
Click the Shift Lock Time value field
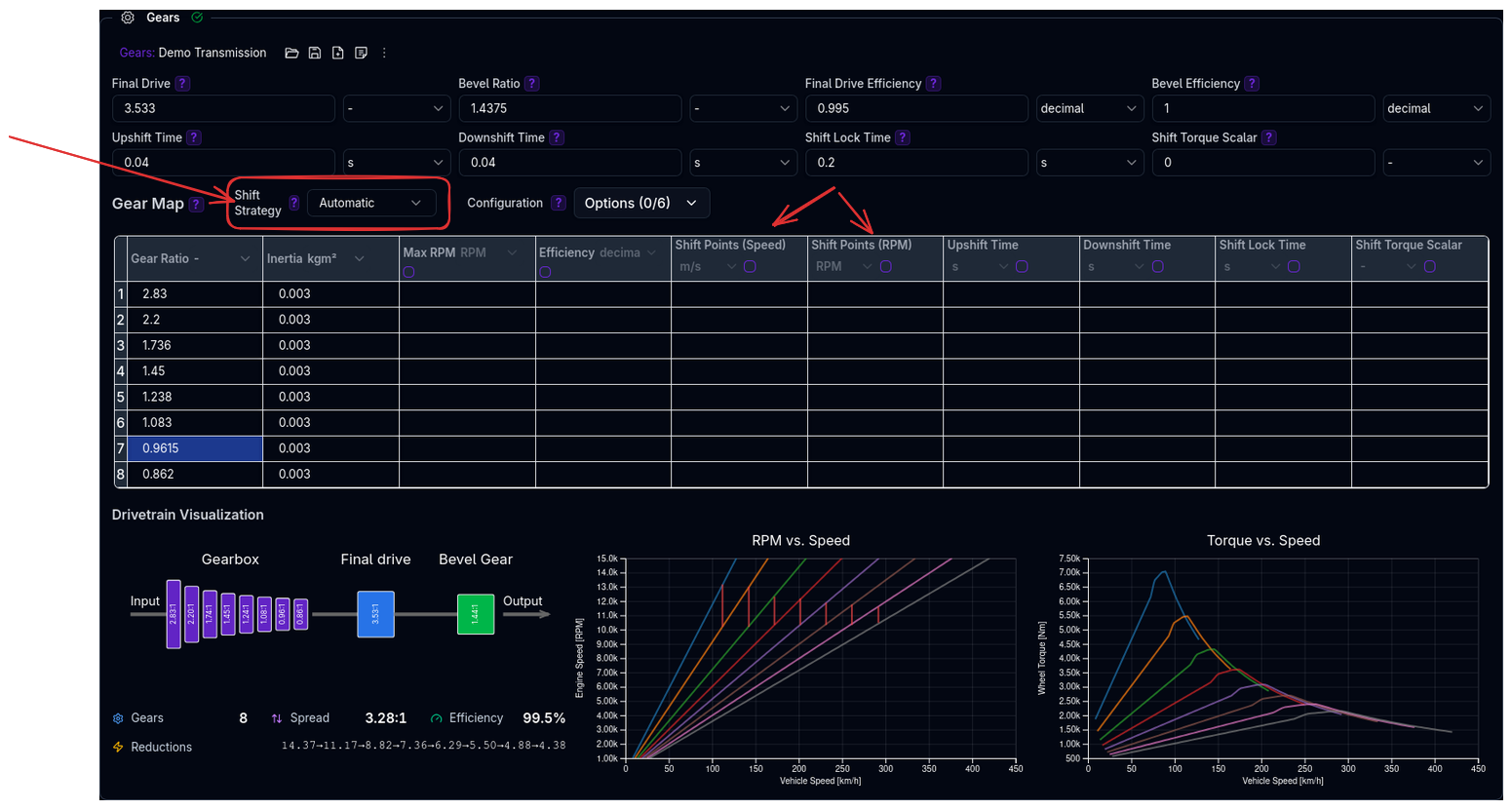coord(915,163)
